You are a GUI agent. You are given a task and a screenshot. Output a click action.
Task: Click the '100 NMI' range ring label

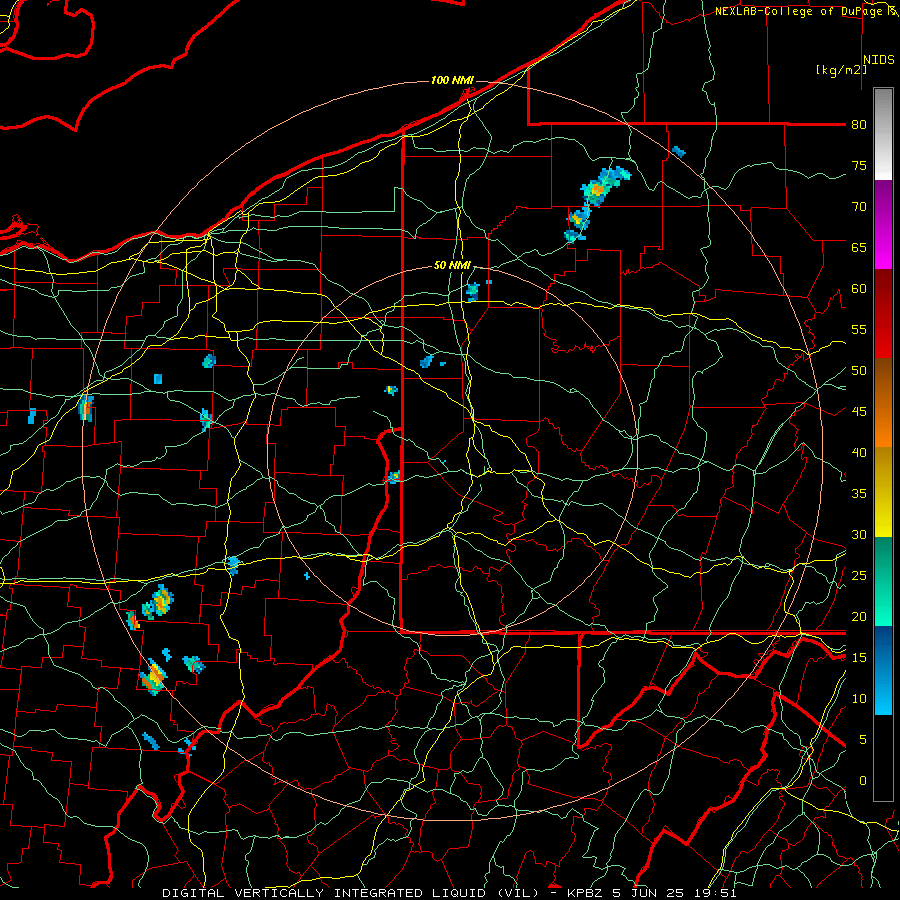pos(452,80)
